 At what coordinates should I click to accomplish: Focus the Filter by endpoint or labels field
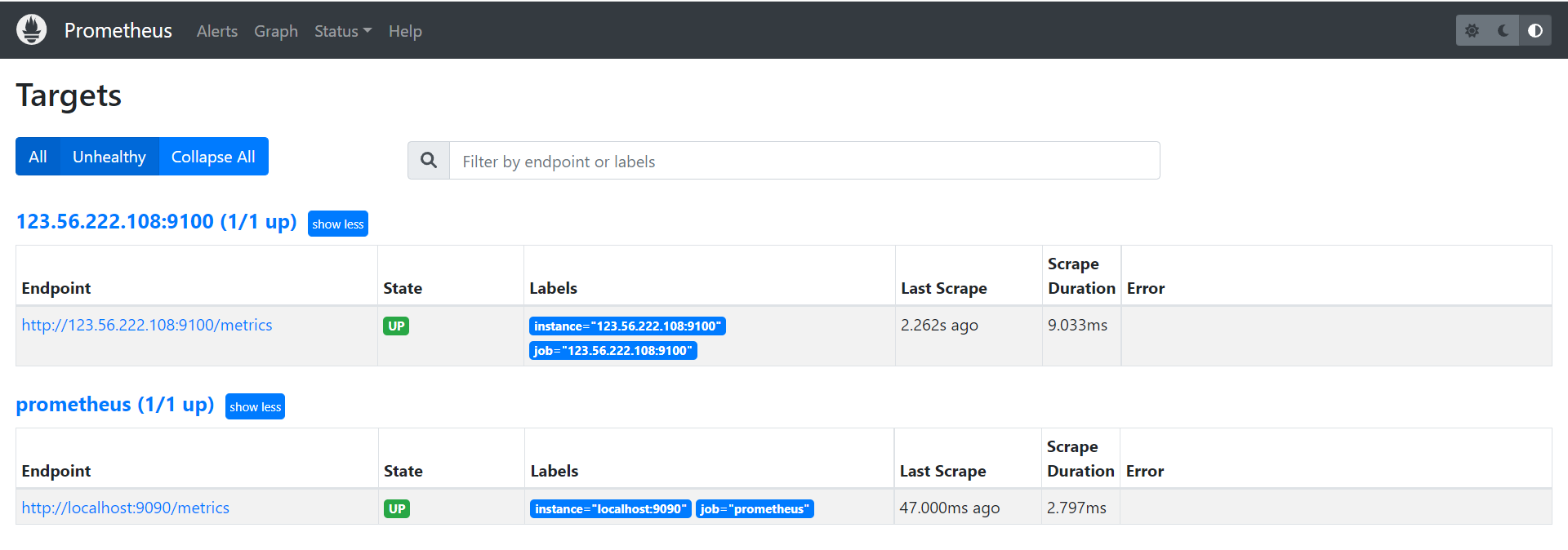pyautogui.click(x=804, y=161)
